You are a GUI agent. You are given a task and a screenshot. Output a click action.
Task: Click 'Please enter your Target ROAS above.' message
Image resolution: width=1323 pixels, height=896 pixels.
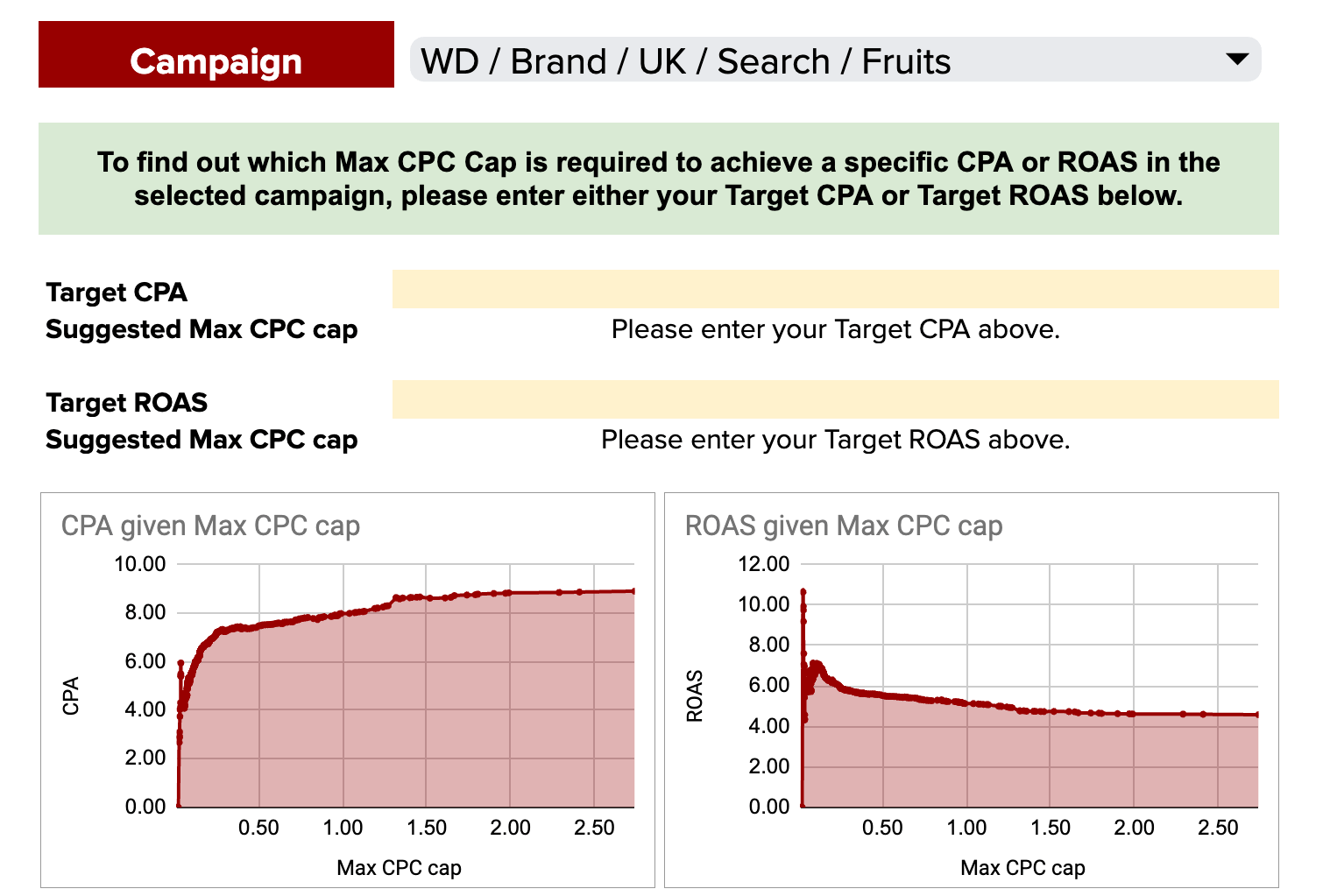[836, 440]
